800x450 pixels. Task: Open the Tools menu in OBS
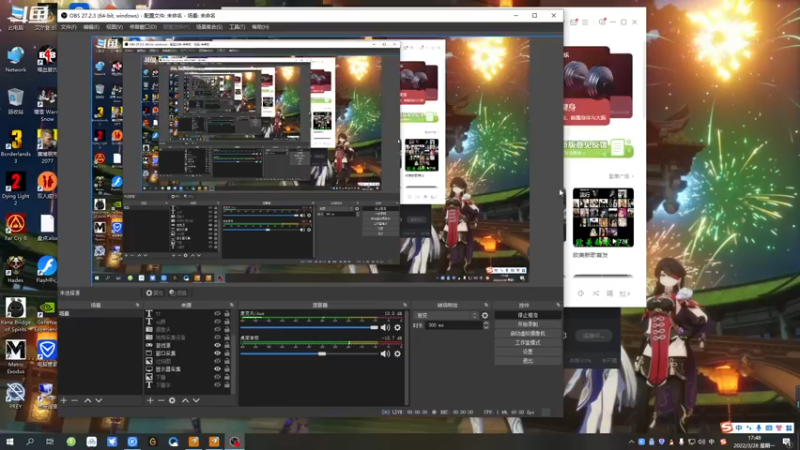(237, 27)
